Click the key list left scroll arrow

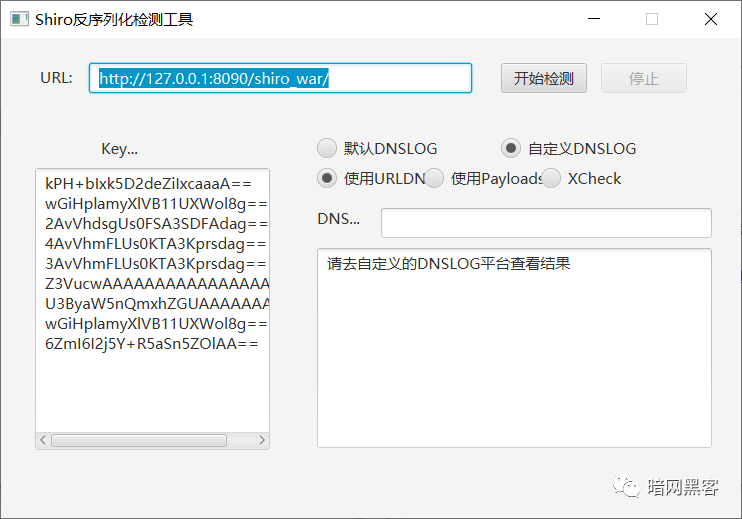(x=43, y=440)
